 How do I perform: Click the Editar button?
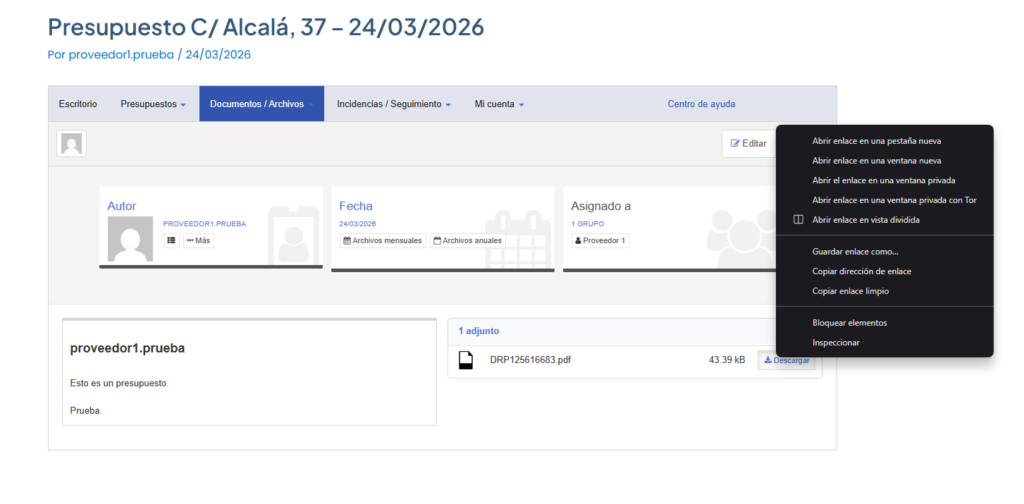pyautogui.click(x=748, y=144)
